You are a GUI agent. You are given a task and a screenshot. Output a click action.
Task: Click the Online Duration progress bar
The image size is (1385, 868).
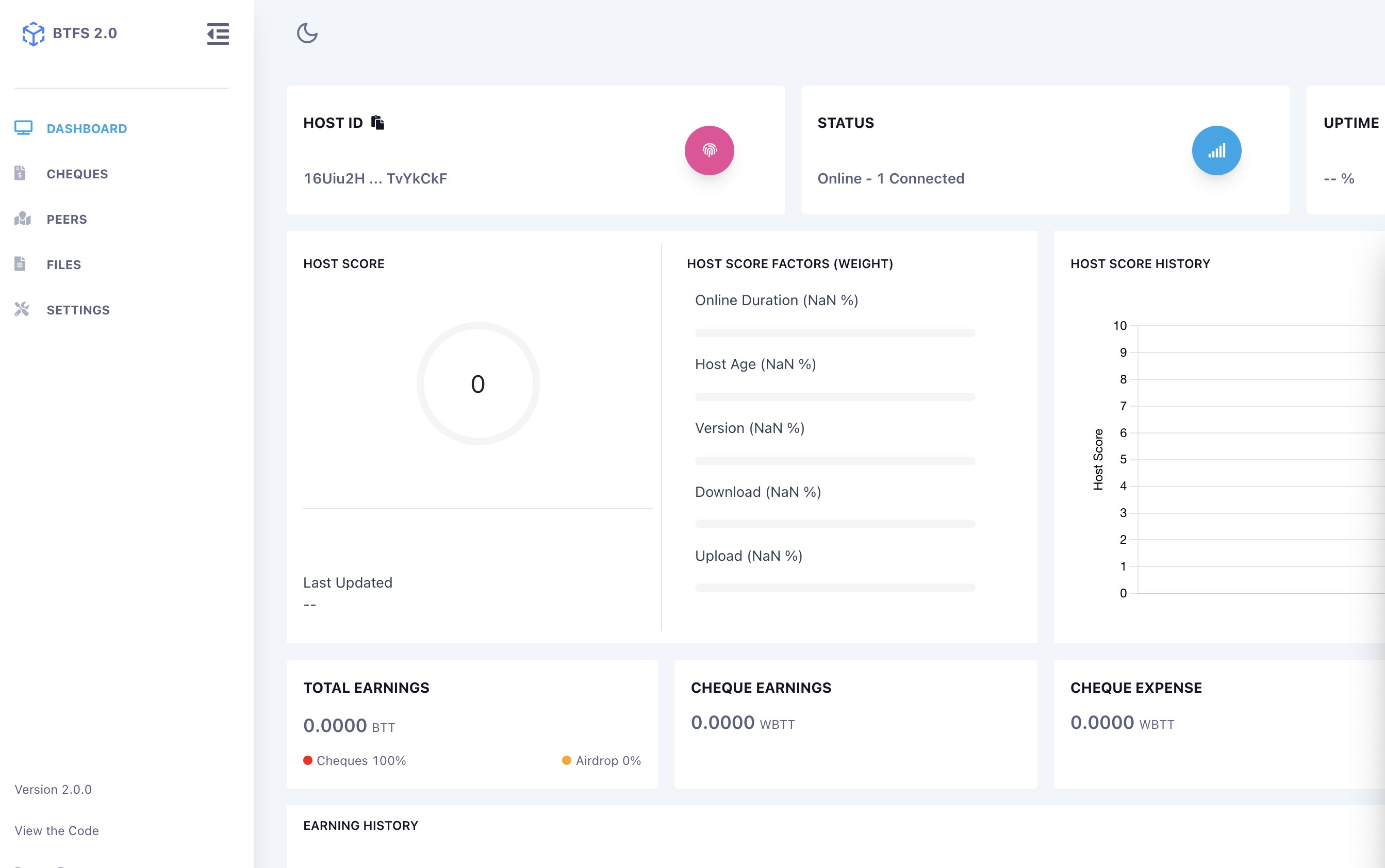point(835,333)
